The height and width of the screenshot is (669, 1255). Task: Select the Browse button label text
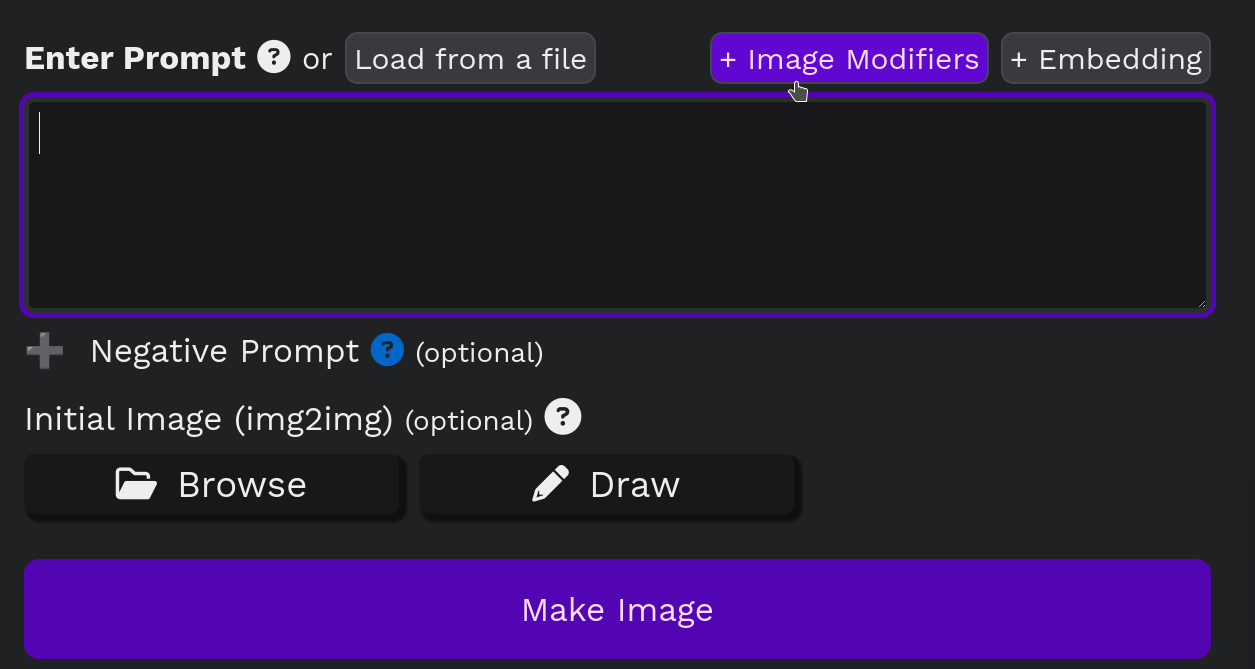[242, 485]
